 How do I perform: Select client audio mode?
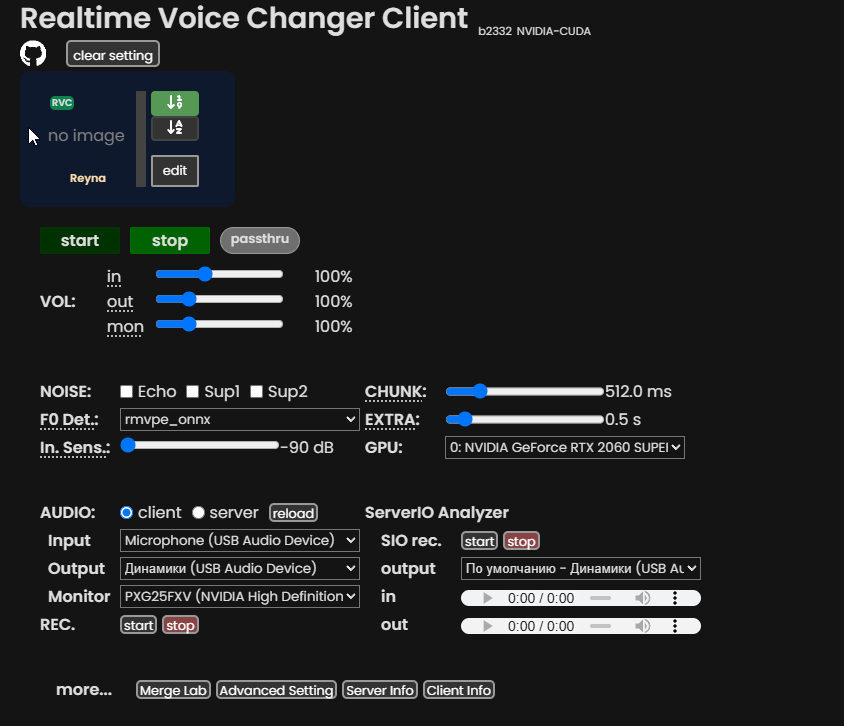click(x=126, y=512)
